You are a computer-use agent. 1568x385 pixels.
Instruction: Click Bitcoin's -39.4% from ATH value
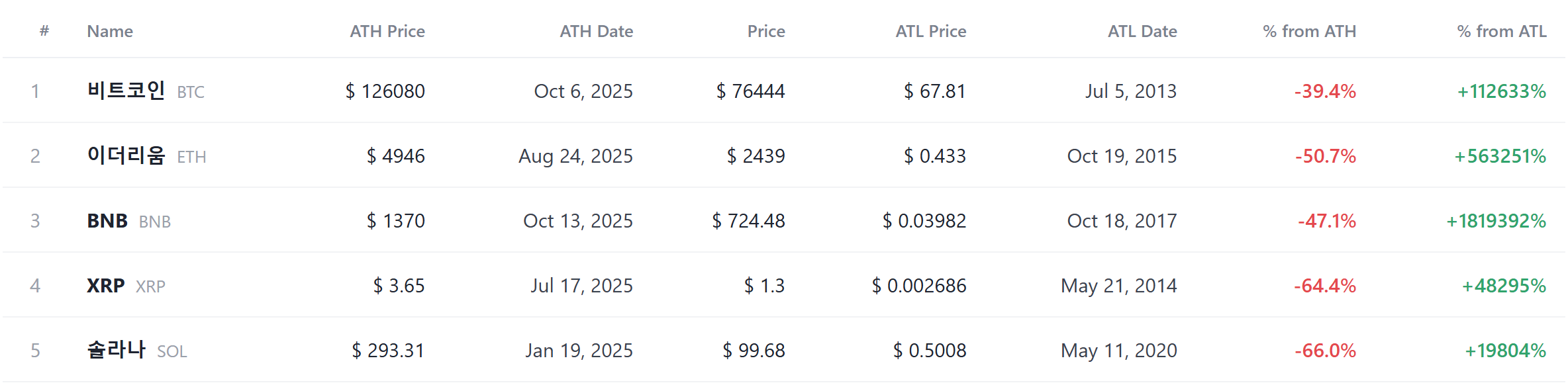(1325, 91)
